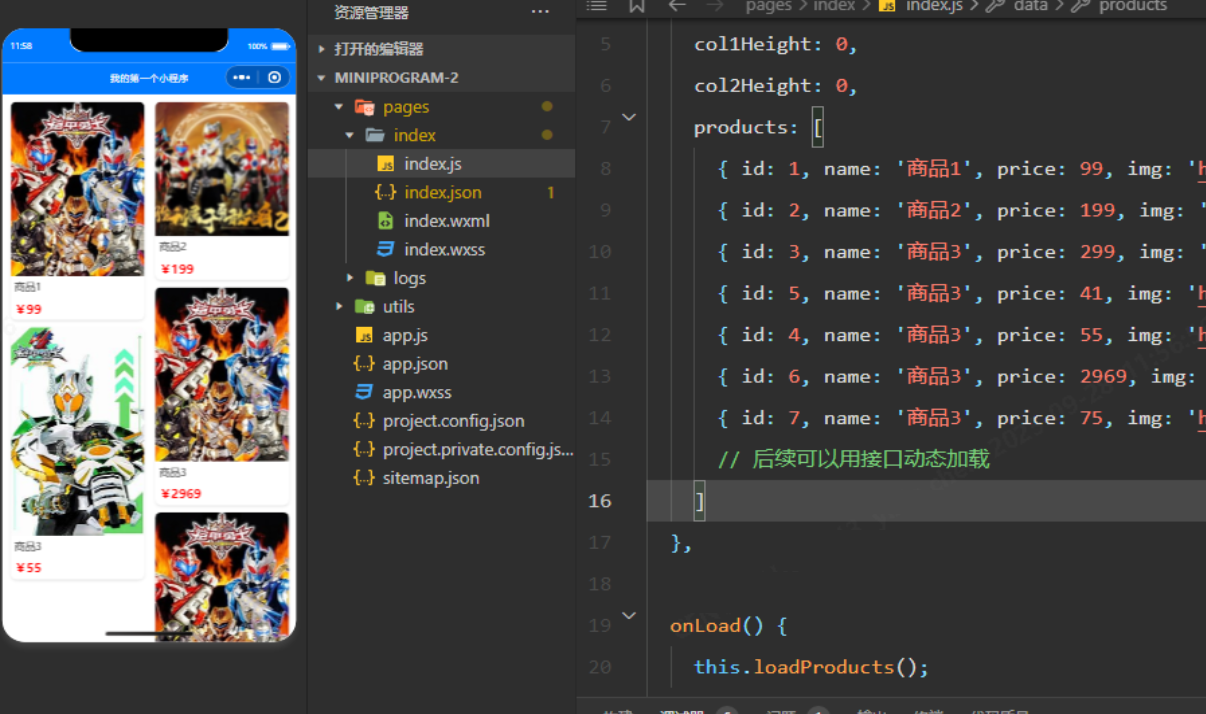Click the outline list icon in editor bar
Screen dimensions: 1206x714
596,5
